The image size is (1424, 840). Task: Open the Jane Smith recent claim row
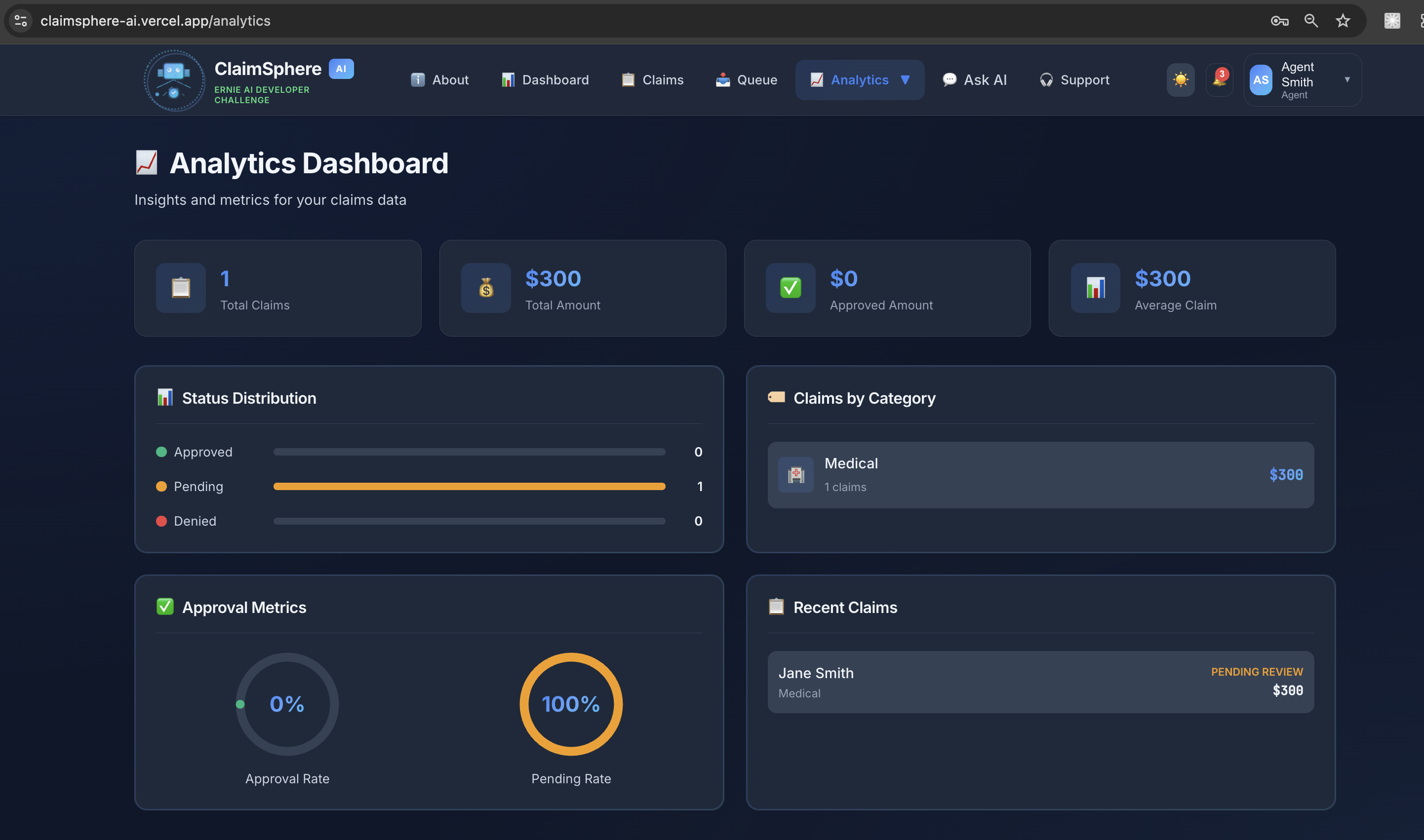(x=1040, y=682)
